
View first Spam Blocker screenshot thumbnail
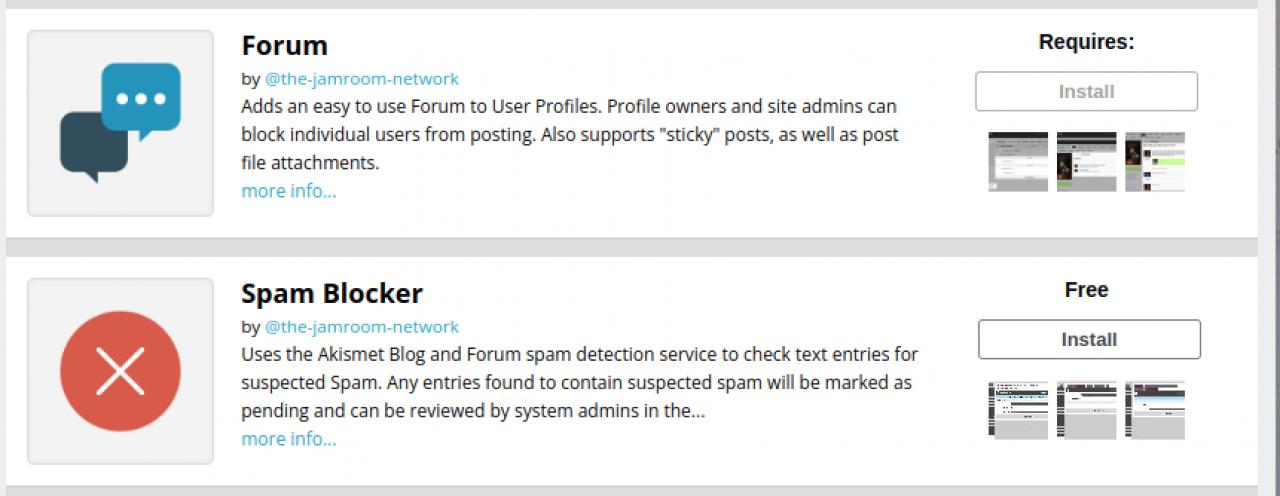tap(1018, 410)
